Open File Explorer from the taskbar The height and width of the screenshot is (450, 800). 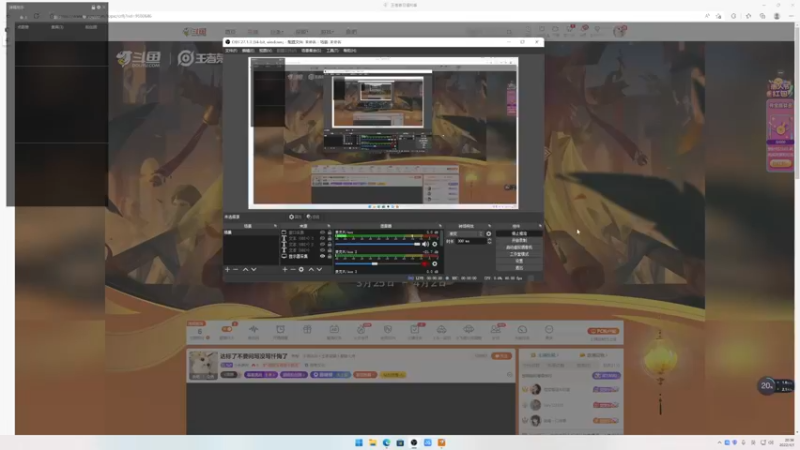[372, 442]
